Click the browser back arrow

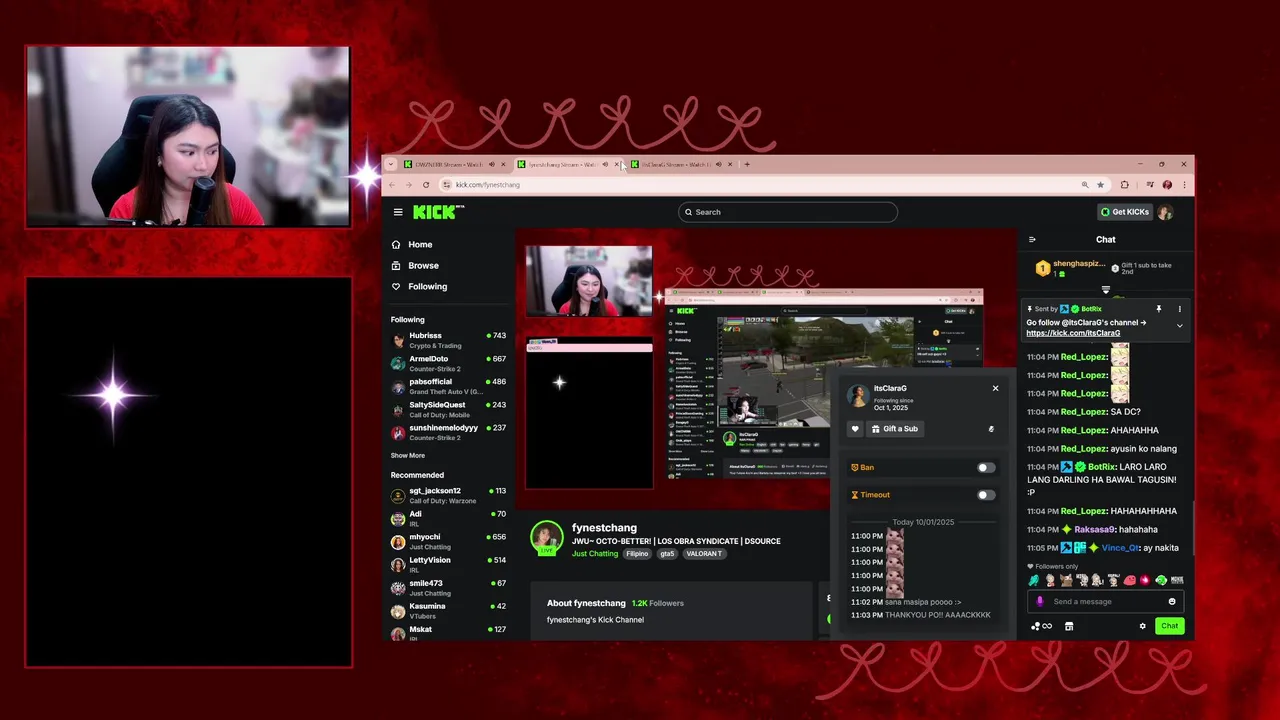[x=392, y=185]
